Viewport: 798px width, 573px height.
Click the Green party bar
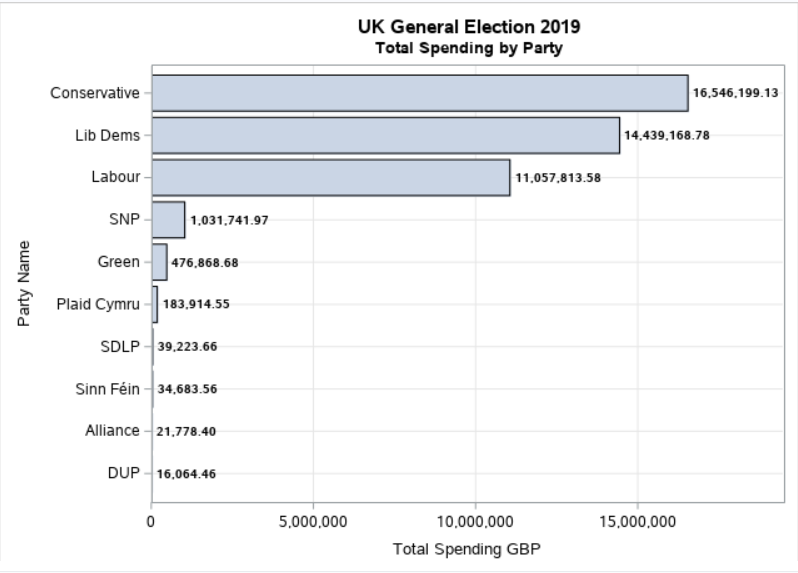pyautogui.click(x=159, y=262)
